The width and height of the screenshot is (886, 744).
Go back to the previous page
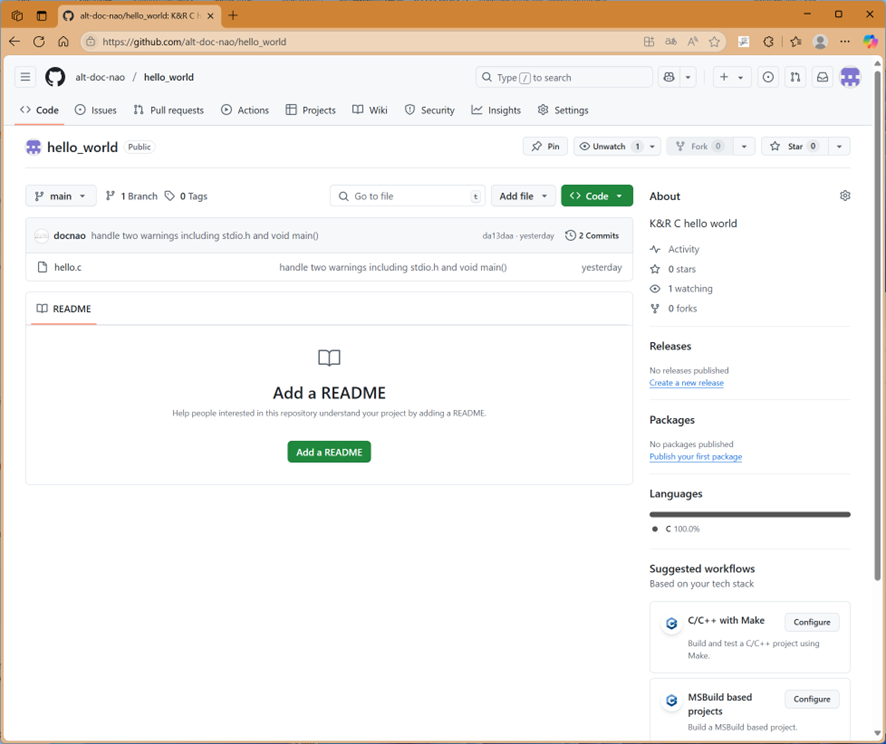pyautogui.click(x=15, y=41)
